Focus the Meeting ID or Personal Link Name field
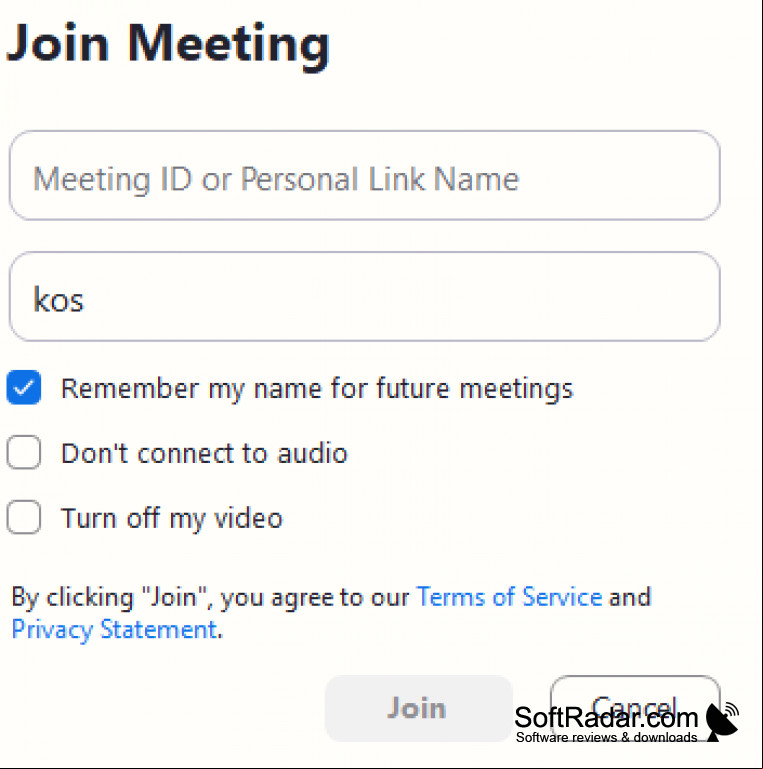The height and width of the screenshot is (769, 763). click(x=364, y=176)
